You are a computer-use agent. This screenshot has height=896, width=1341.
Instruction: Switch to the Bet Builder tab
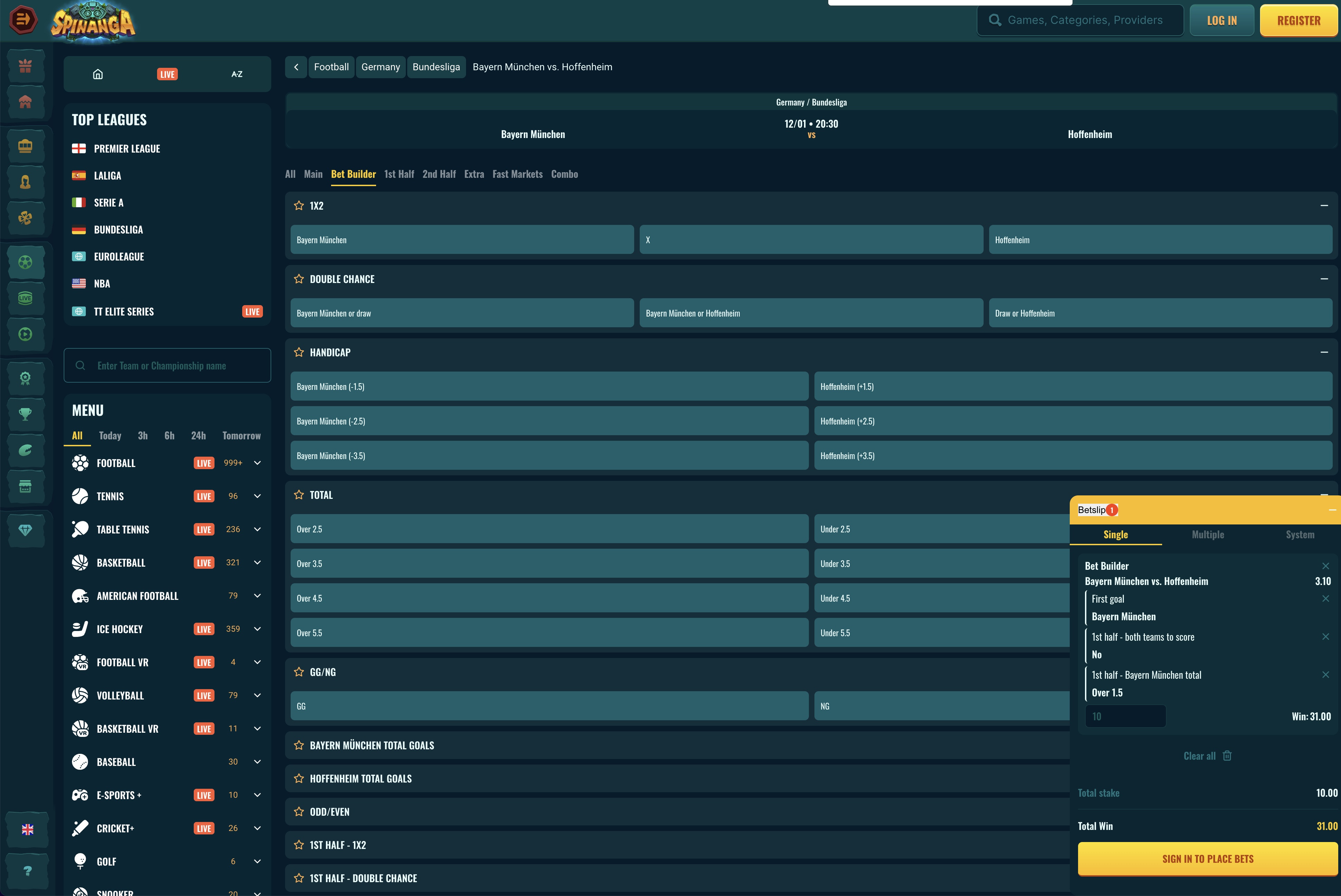click(353, 174)
